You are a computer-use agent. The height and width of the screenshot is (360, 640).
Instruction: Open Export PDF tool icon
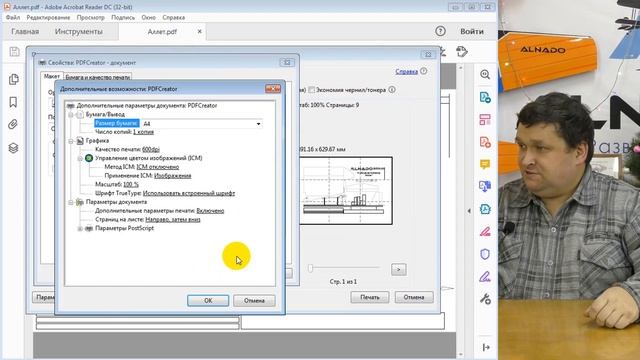(x=485, y=98)
